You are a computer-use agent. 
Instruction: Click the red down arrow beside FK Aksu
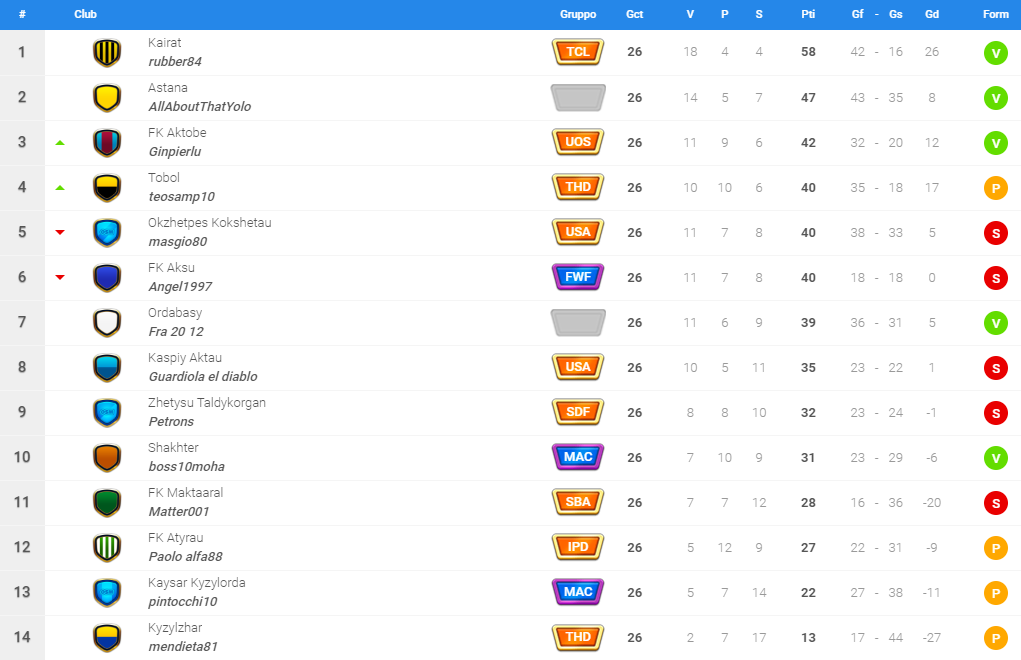pos(60,277)
